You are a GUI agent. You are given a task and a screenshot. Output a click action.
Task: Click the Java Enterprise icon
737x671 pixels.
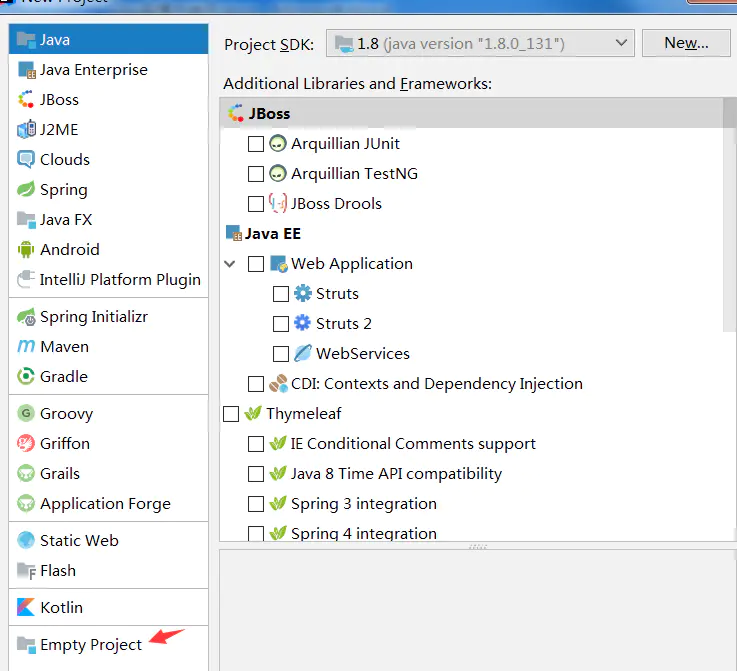[26, 70]
